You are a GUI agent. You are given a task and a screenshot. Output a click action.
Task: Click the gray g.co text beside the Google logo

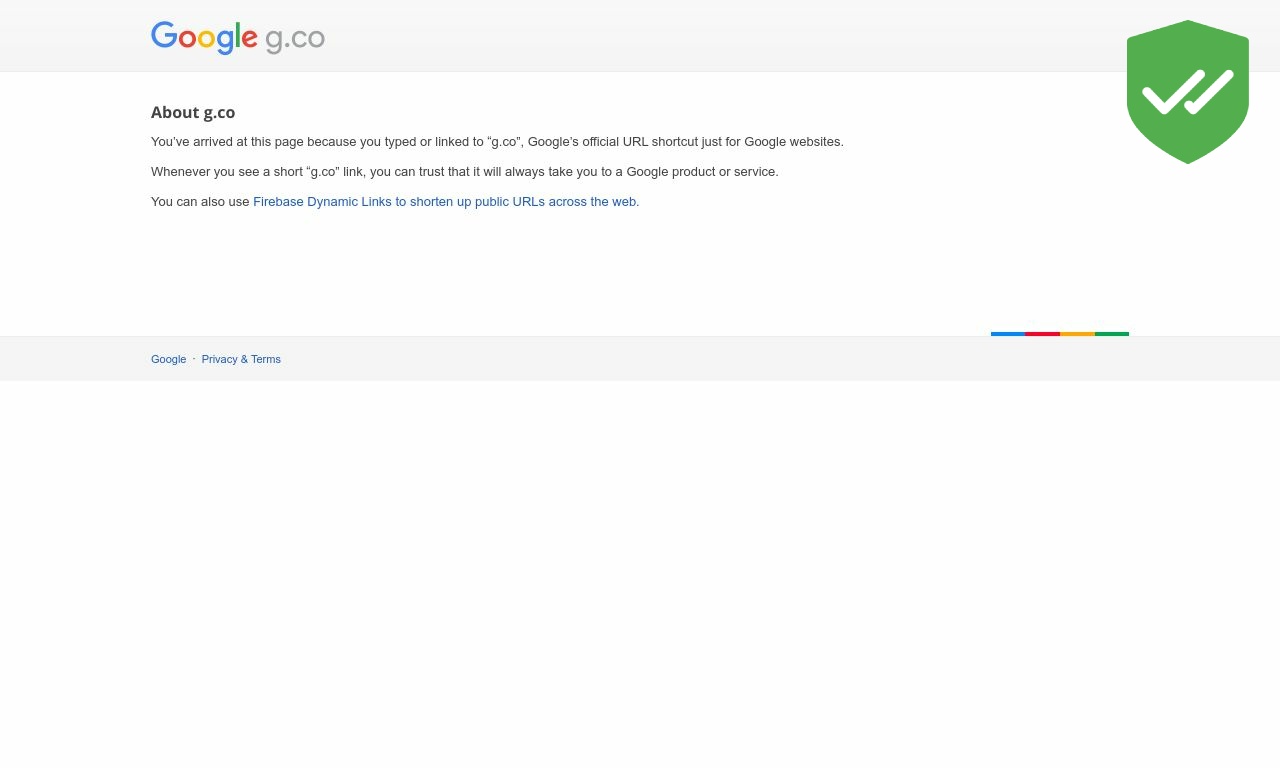click(295, 40)
